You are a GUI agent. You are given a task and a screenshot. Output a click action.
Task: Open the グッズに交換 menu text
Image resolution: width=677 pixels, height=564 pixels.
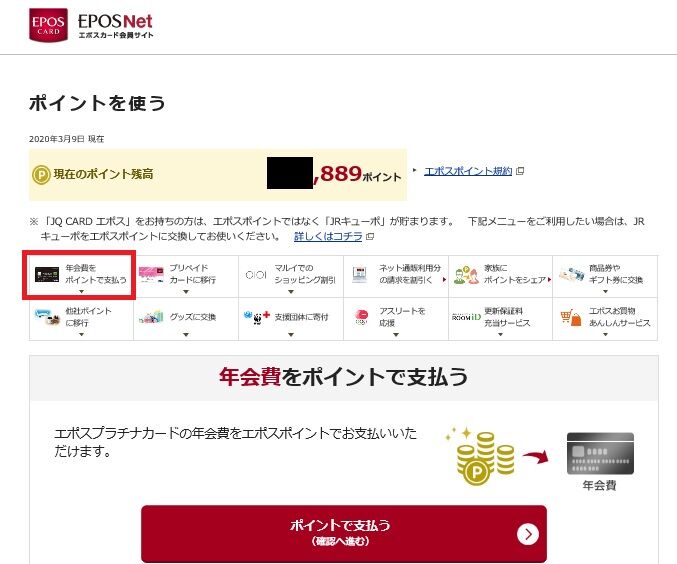(193, 317)
